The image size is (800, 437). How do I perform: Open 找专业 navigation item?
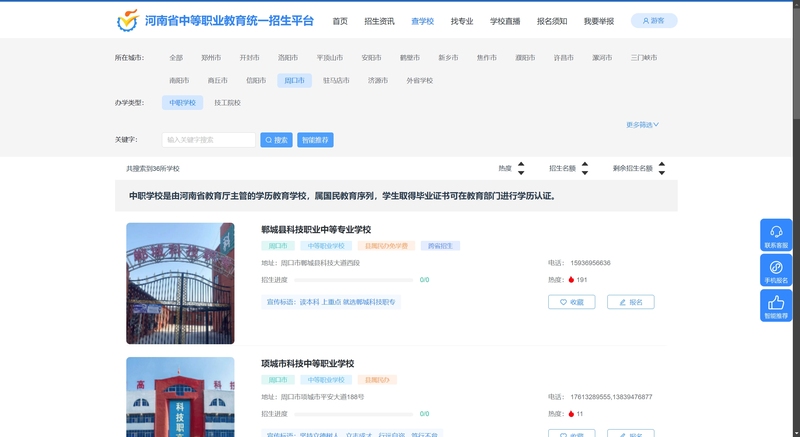pos(462,21)
